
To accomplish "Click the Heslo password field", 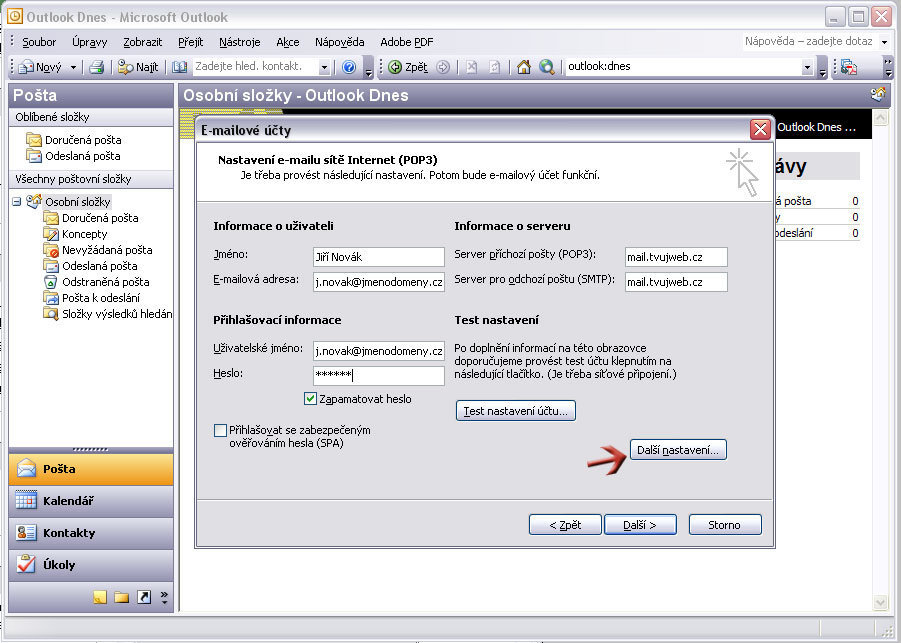I will pos(378,376).
